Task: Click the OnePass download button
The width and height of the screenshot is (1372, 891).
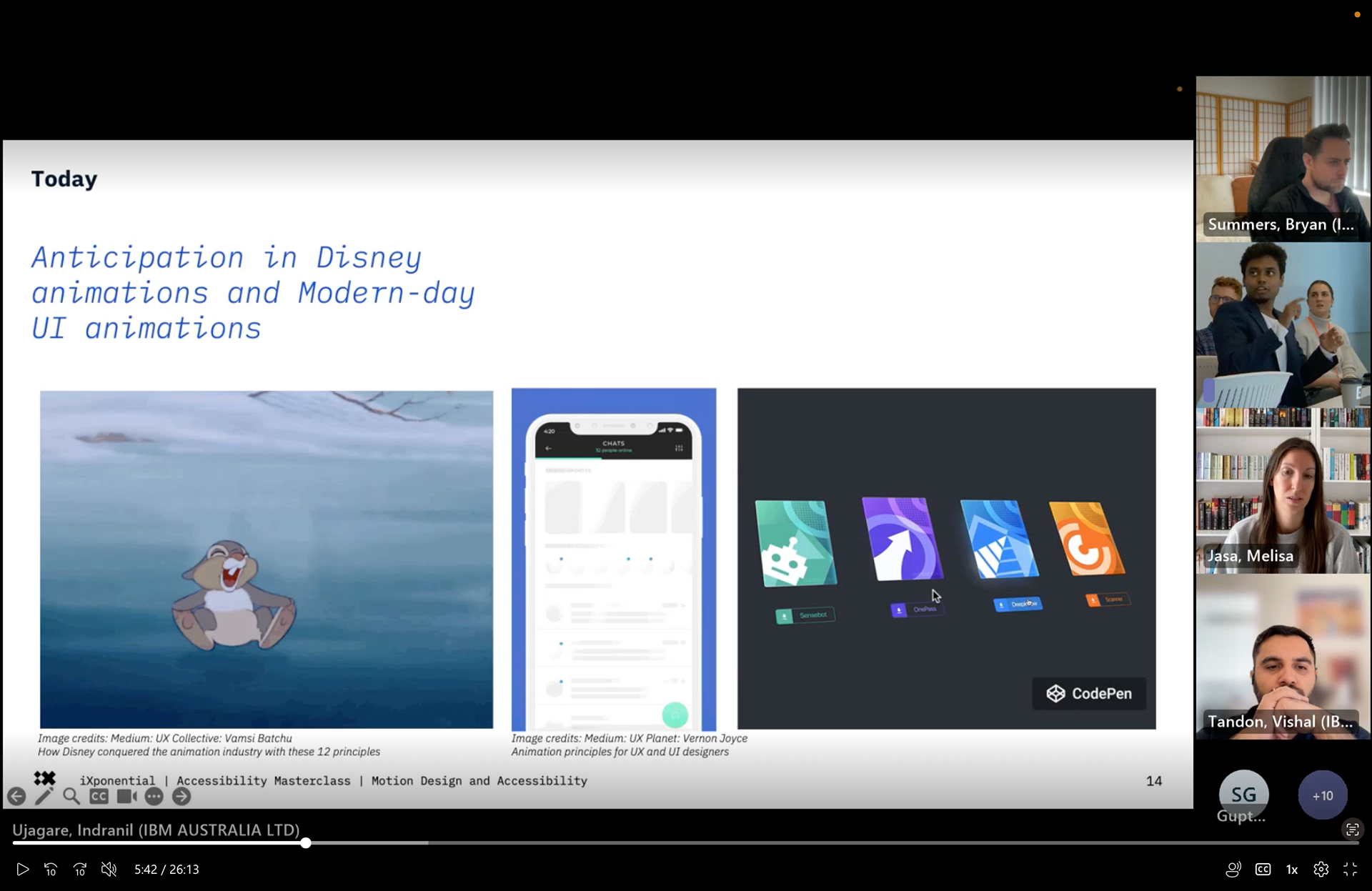Action: [917, 609]
